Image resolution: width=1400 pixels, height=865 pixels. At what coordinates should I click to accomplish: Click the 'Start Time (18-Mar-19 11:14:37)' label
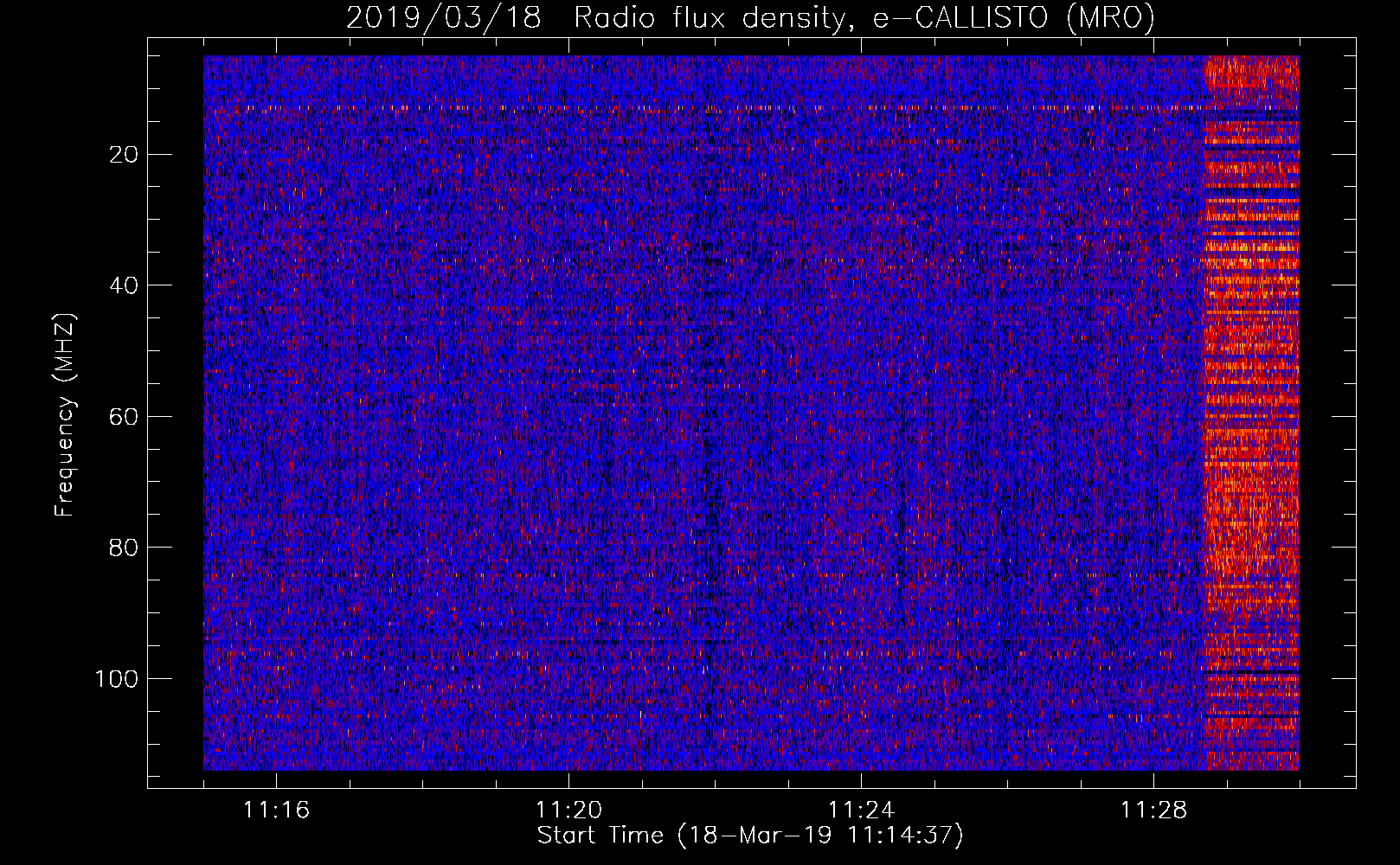pyautogui.click(x=750, y=836)
